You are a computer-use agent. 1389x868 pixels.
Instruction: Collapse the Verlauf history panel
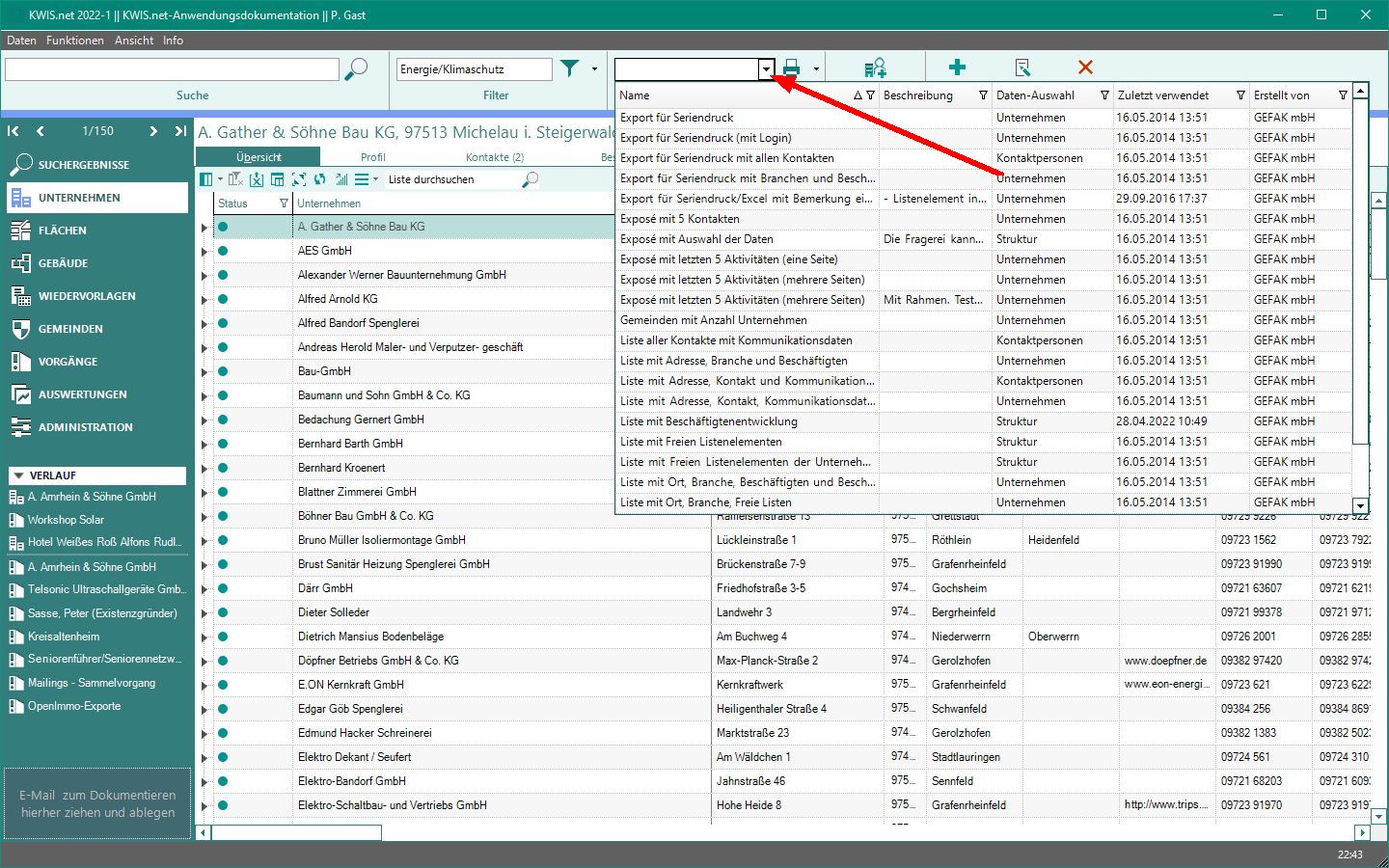click(18, 475)
